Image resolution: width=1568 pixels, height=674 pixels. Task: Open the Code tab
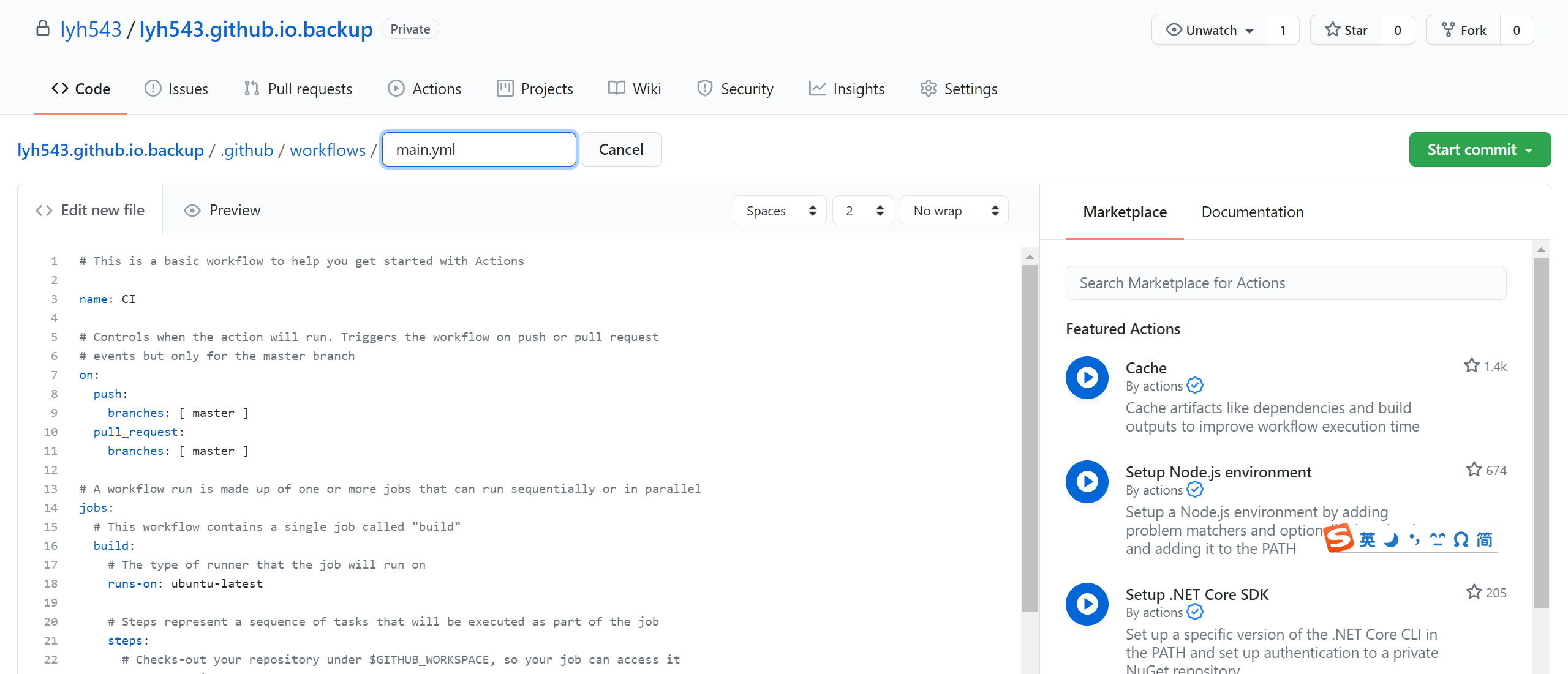[81, 89]
